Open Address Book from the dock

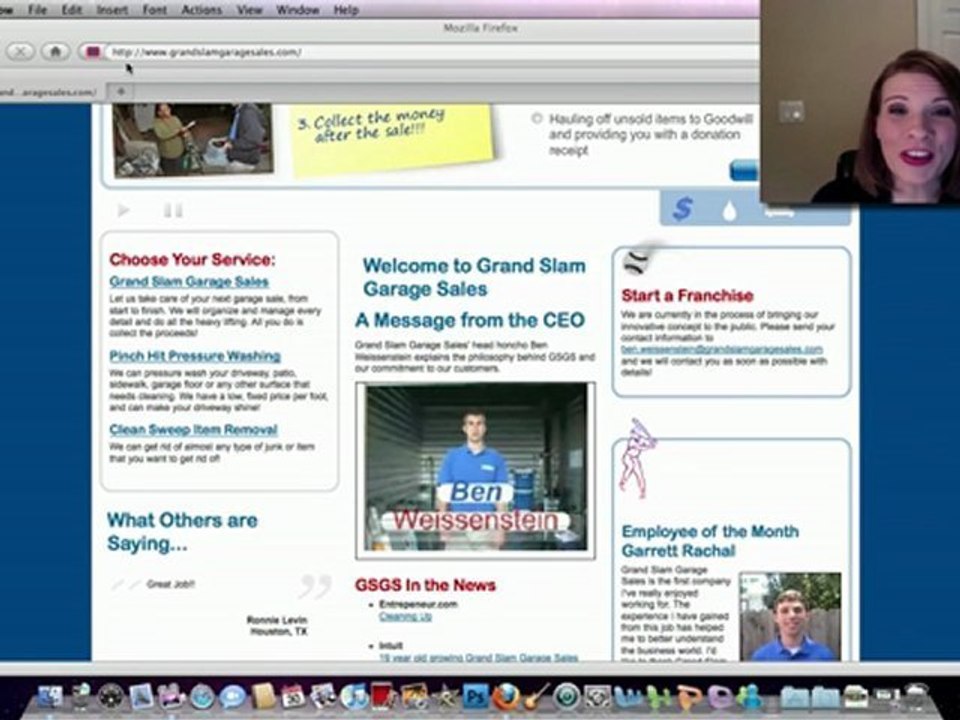263,697
